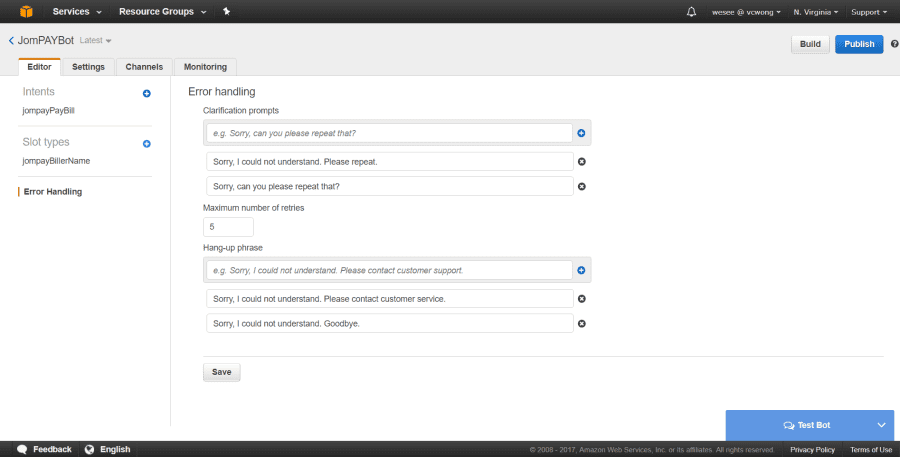Click the new clarification prompt input field
The height and width of the screenshot is (457, 900).
point(389,133)
